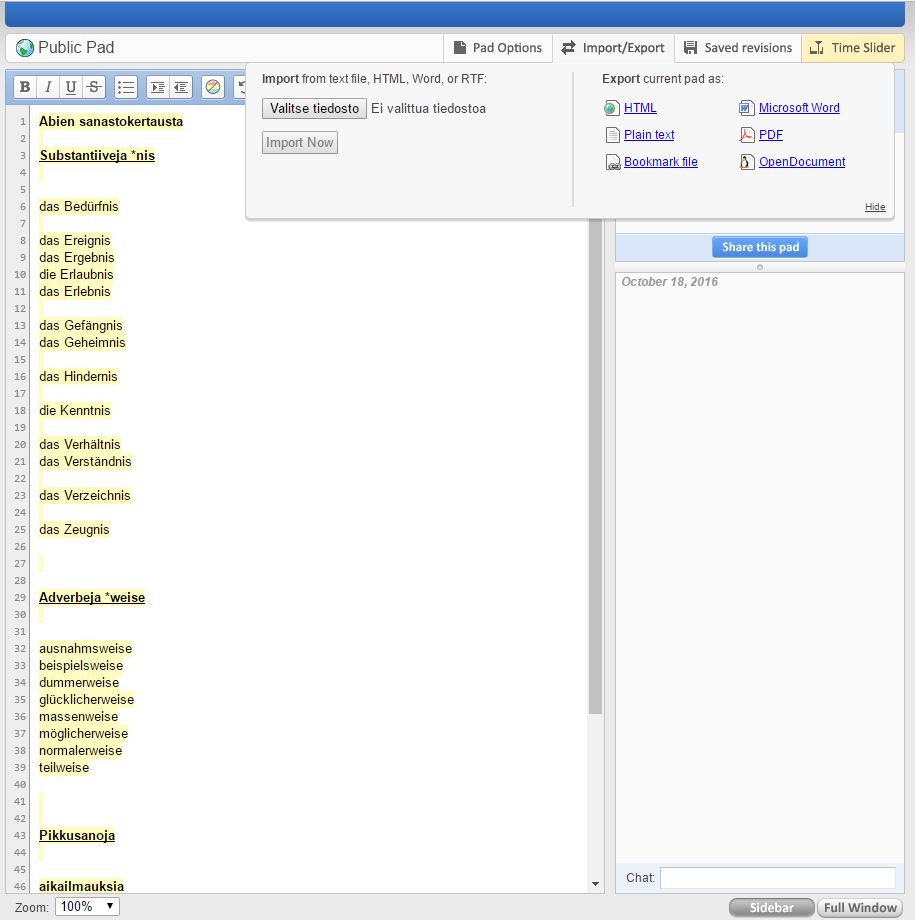Click the Valitse tiedosto file chooser button
This screenshot has width=915, height=920.
pyautogui.click(x=314, y=108)
